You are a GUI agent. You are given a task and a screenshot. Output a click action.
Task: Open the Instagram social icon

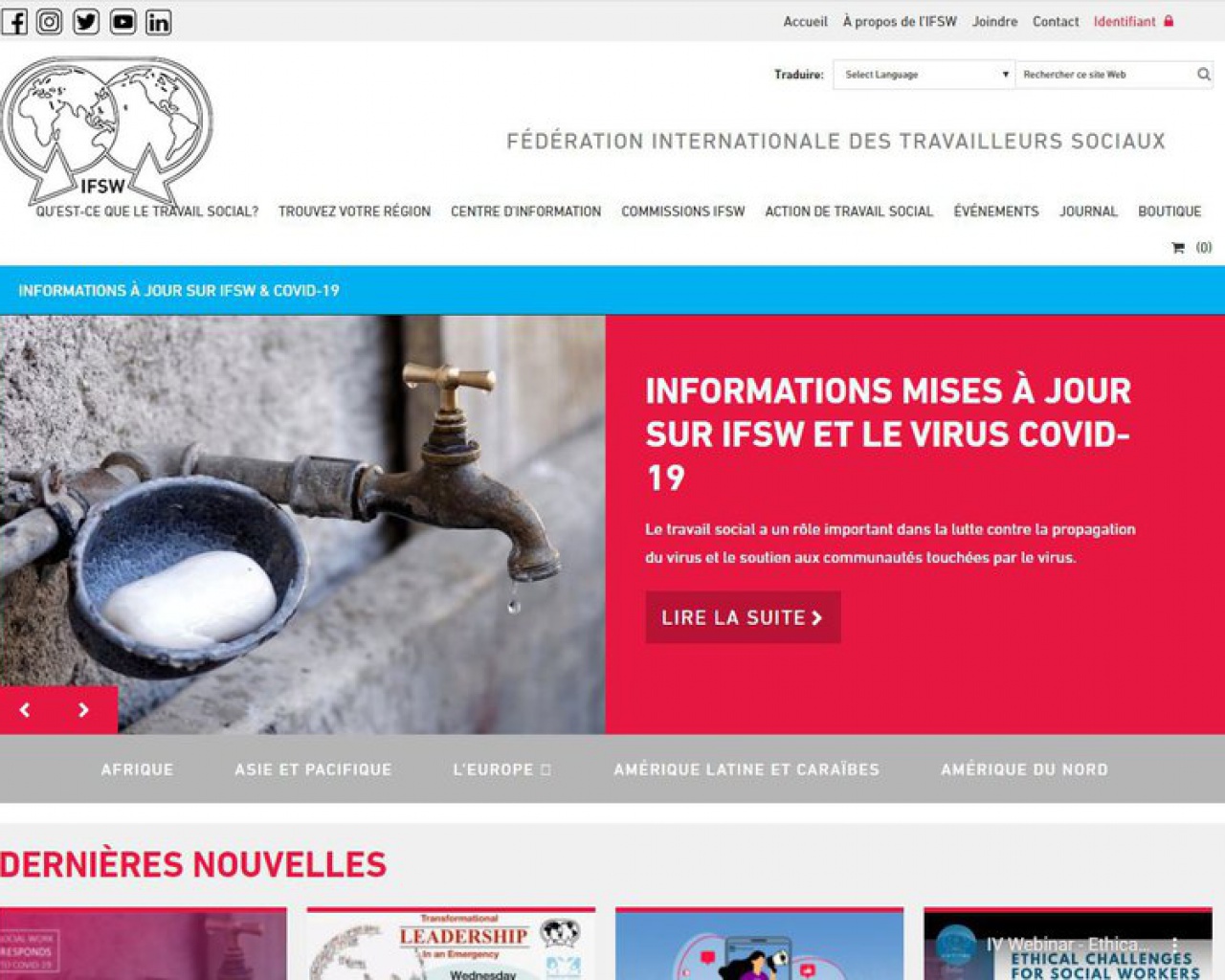click(x=50, y=21)
